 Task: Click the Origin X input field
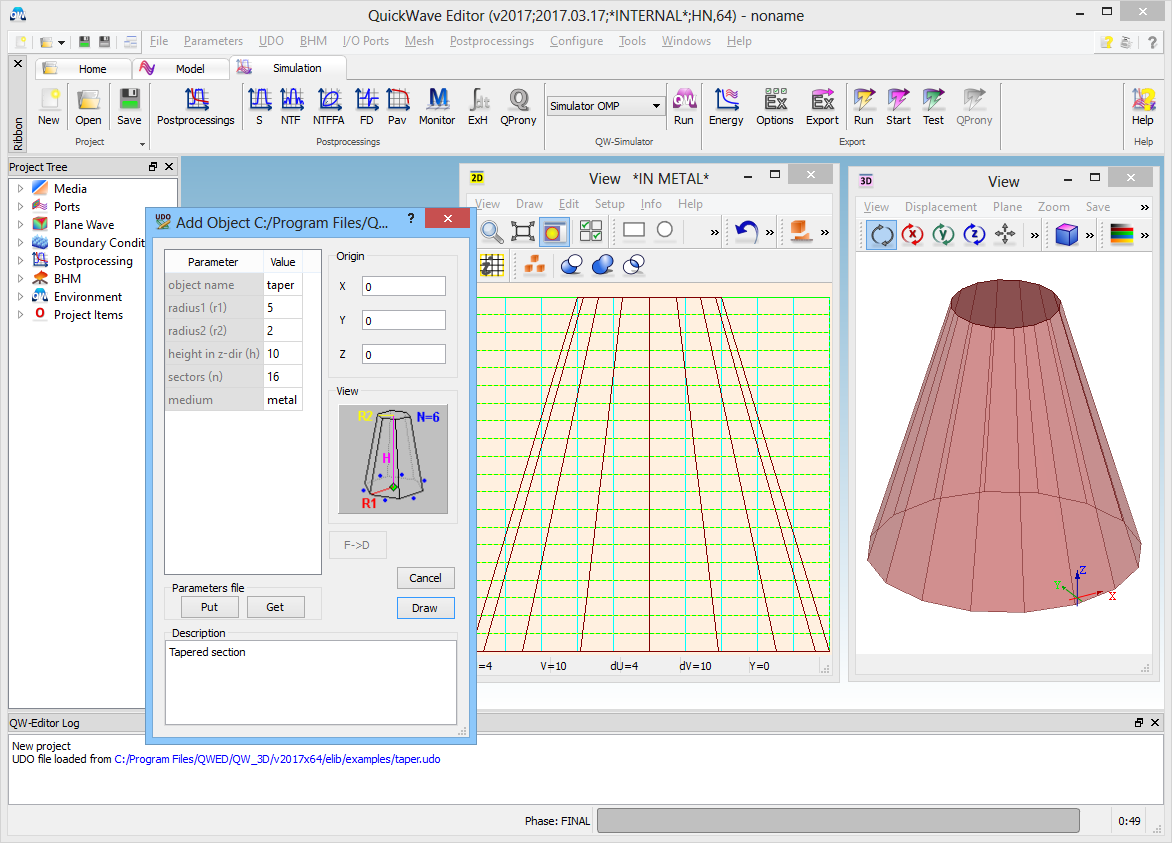pos(404,286)
